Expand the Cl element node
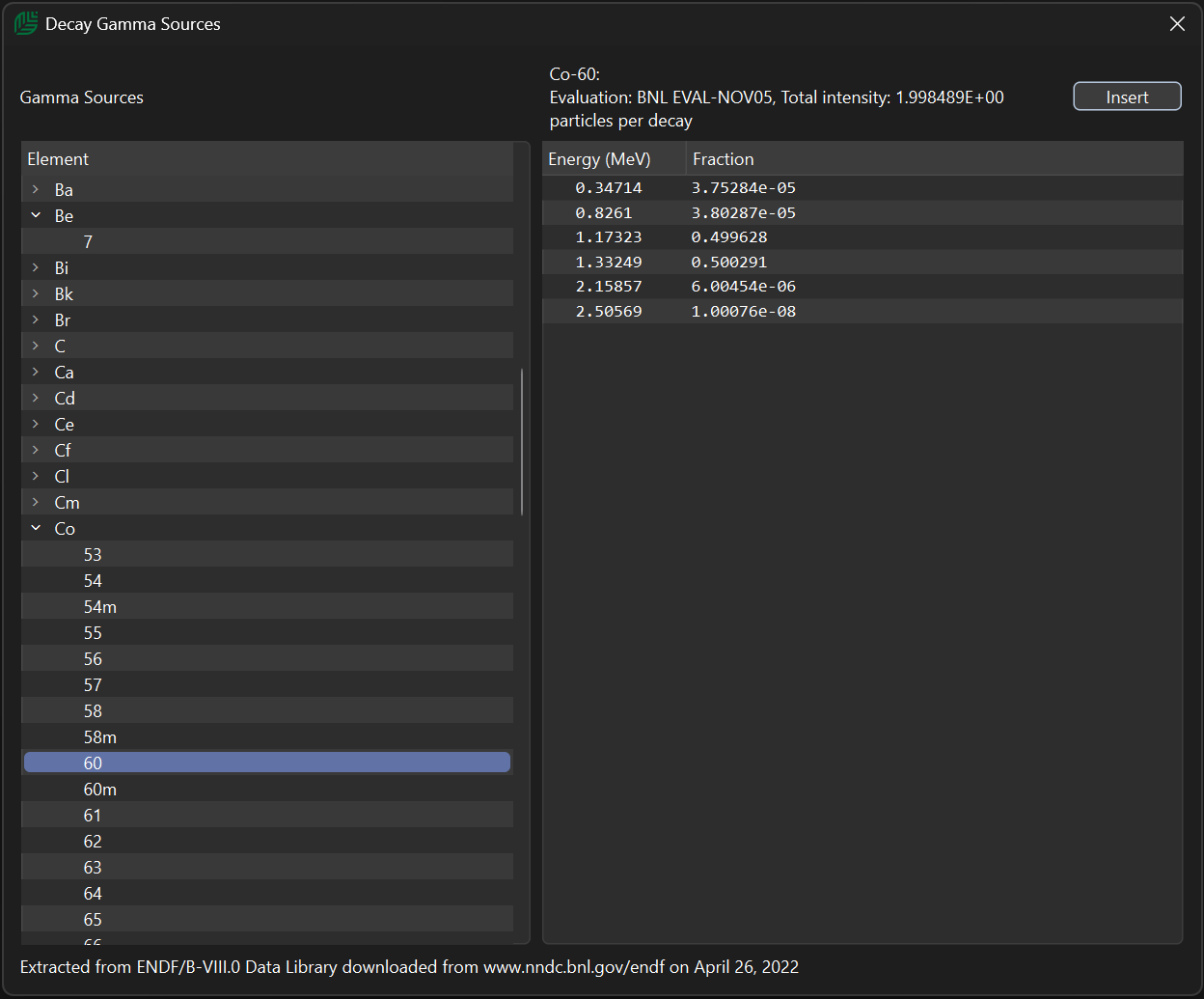This screenshot has width=1204, height=999. tap(36, 476)
